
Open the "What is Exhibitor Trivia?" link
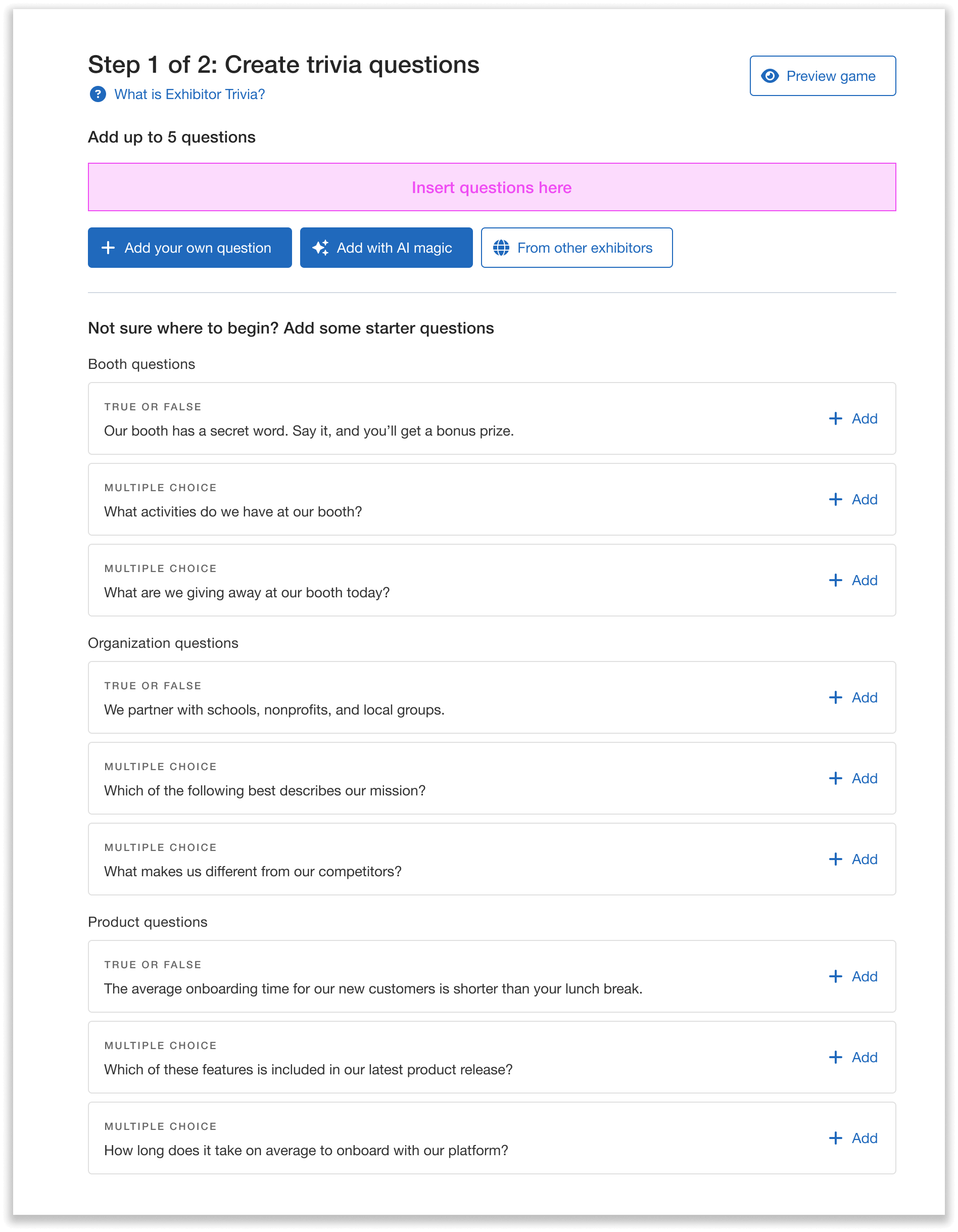pos(189,94)
